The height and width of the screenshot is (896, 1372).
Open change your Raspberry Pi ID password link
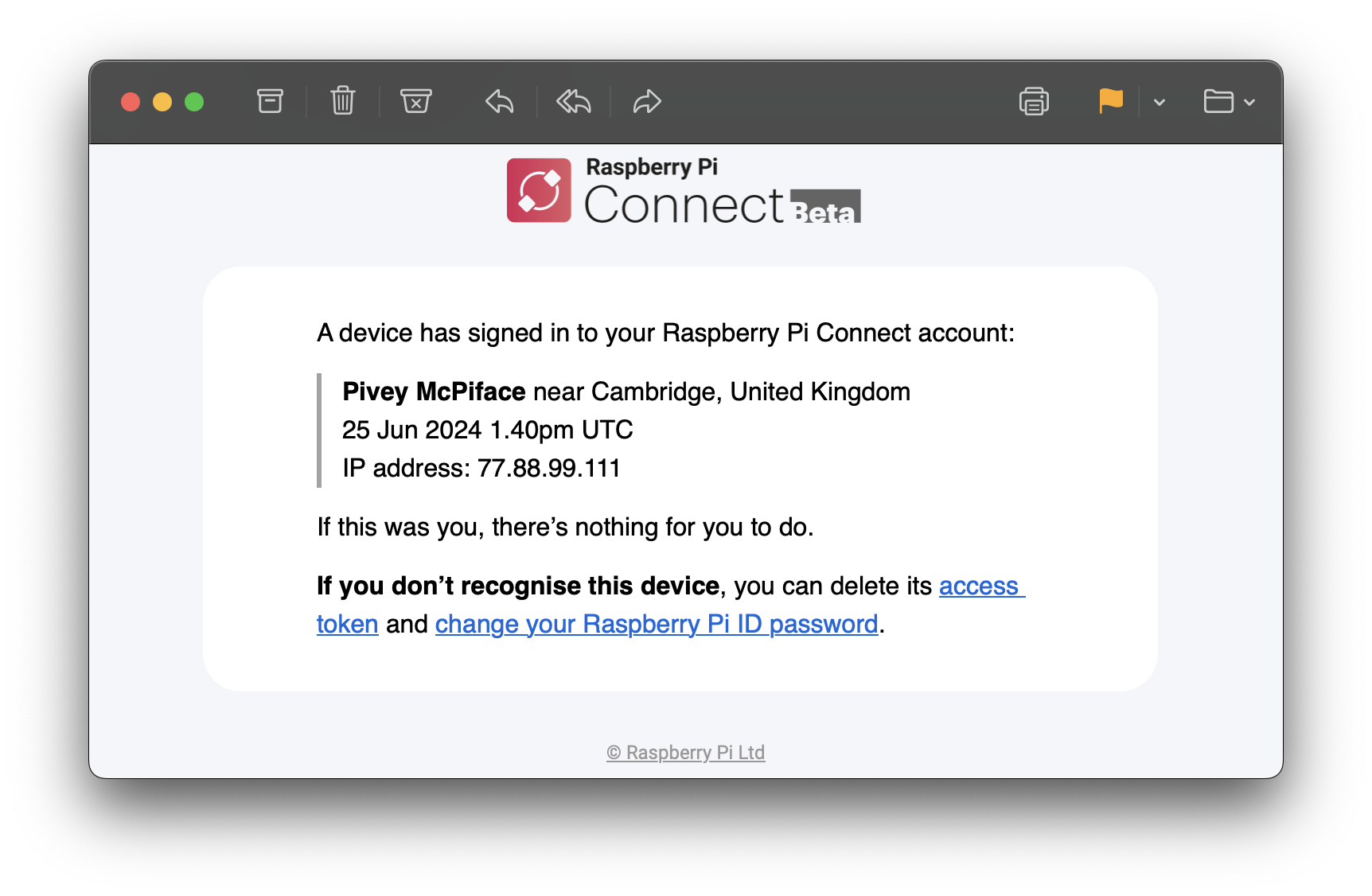[x=657, y=624]
